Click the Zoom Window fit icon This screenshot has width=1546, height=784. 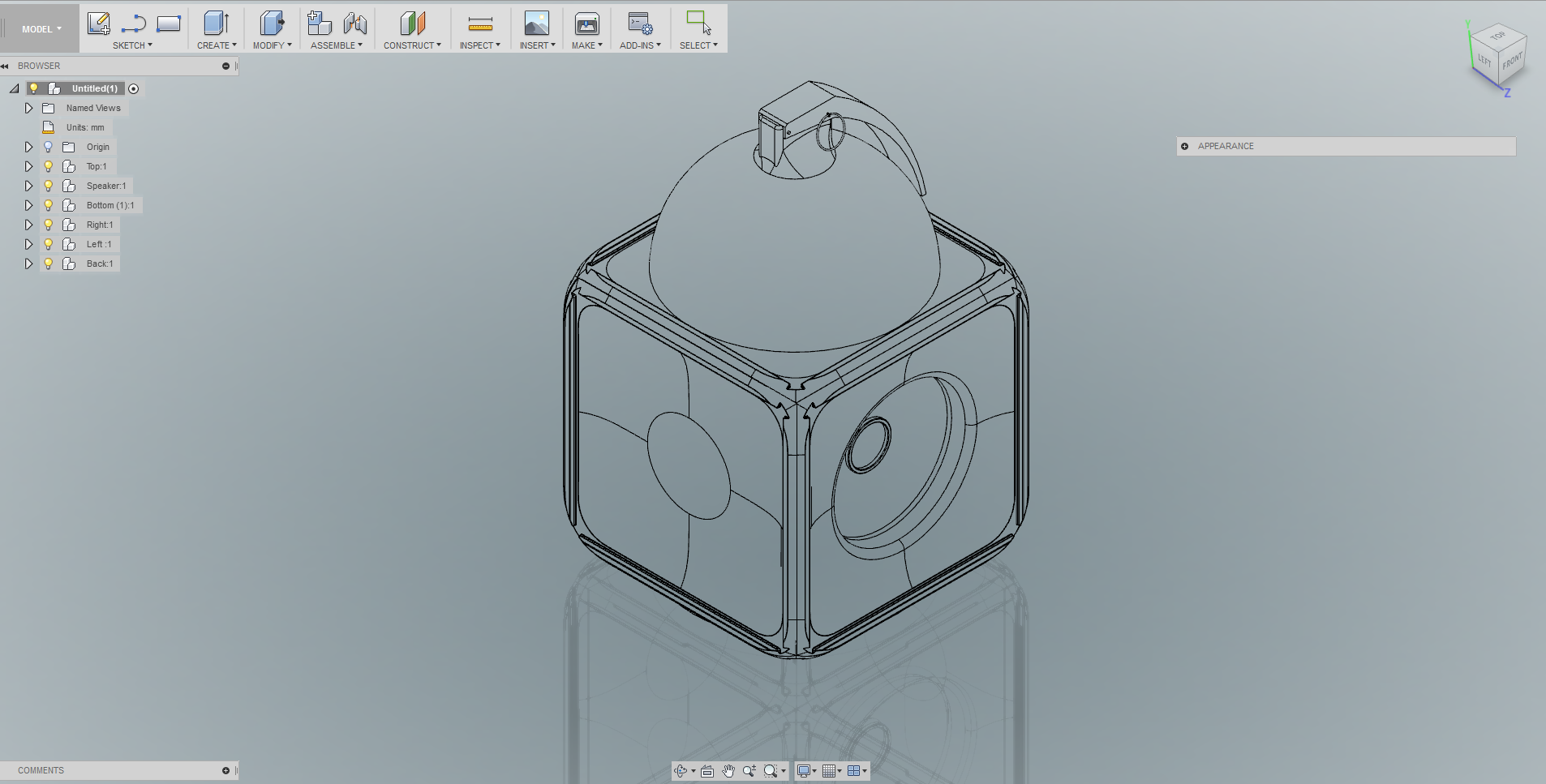[x=771, y=771]
